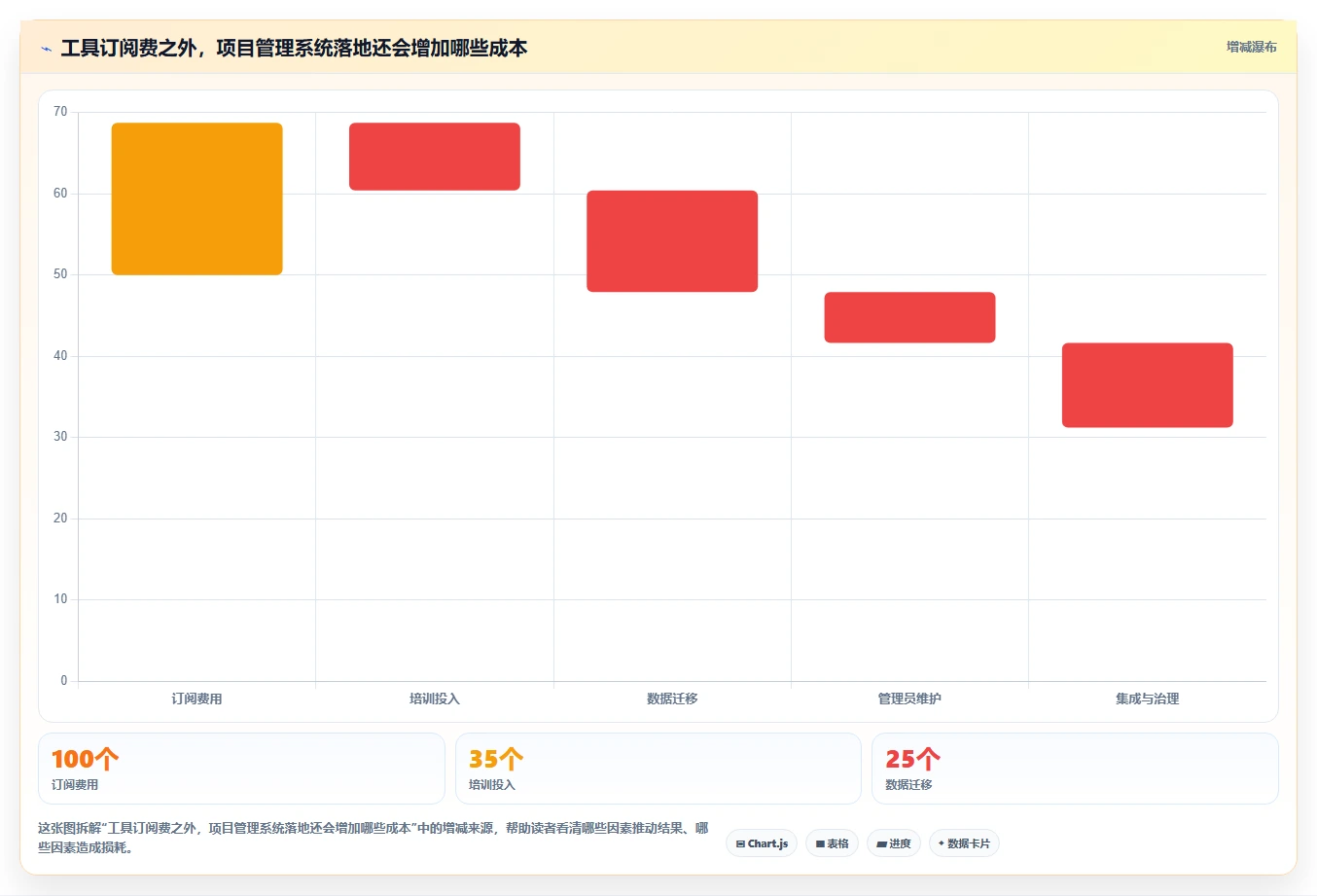Viewport: 1317px width, 896px height.
Task: Select the orange 订阅费用 bar
Action: pyautogui.click(x=197, y=198)
